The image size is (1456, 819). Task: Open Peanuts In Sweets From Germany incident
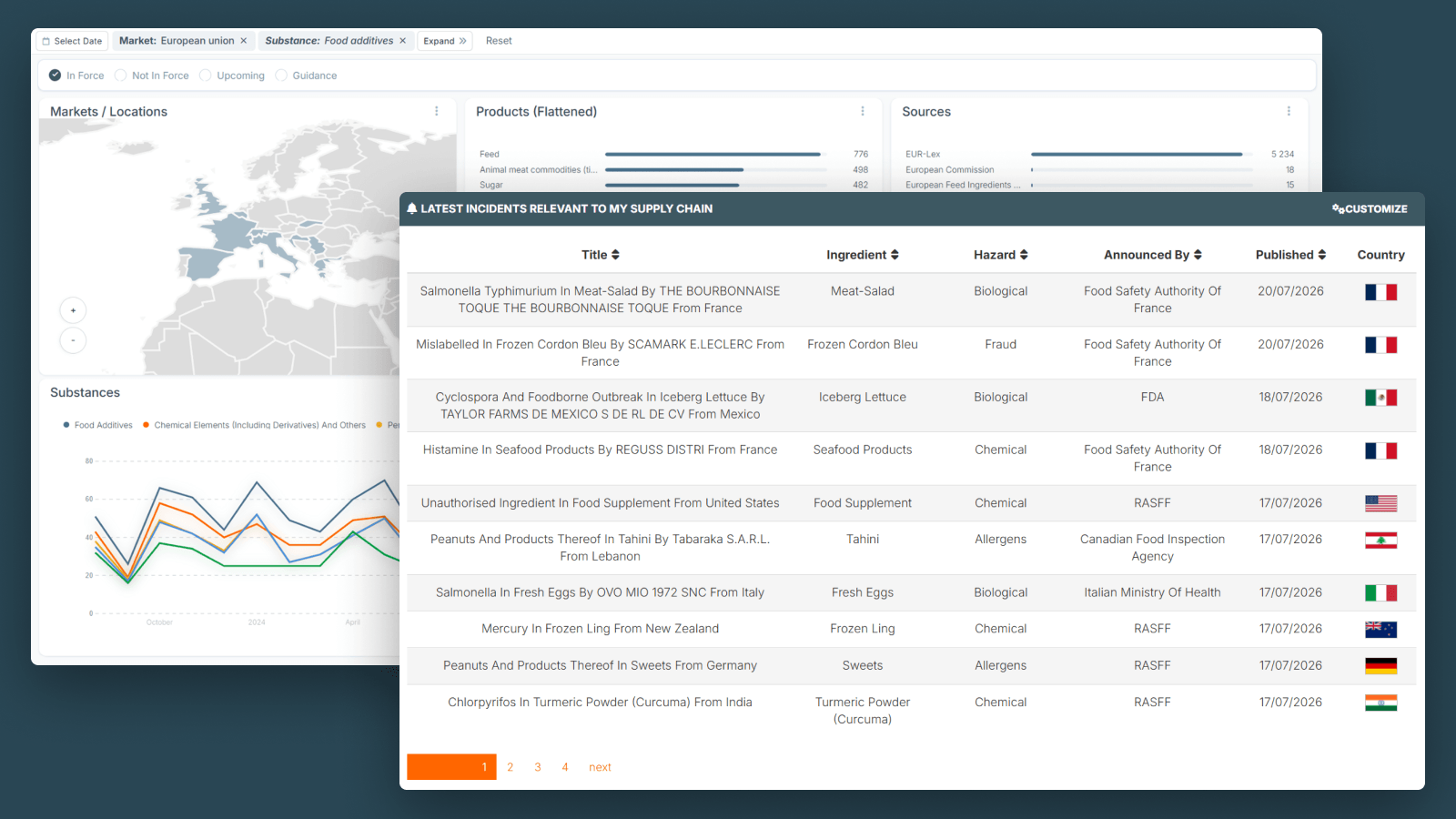point(601,665)
